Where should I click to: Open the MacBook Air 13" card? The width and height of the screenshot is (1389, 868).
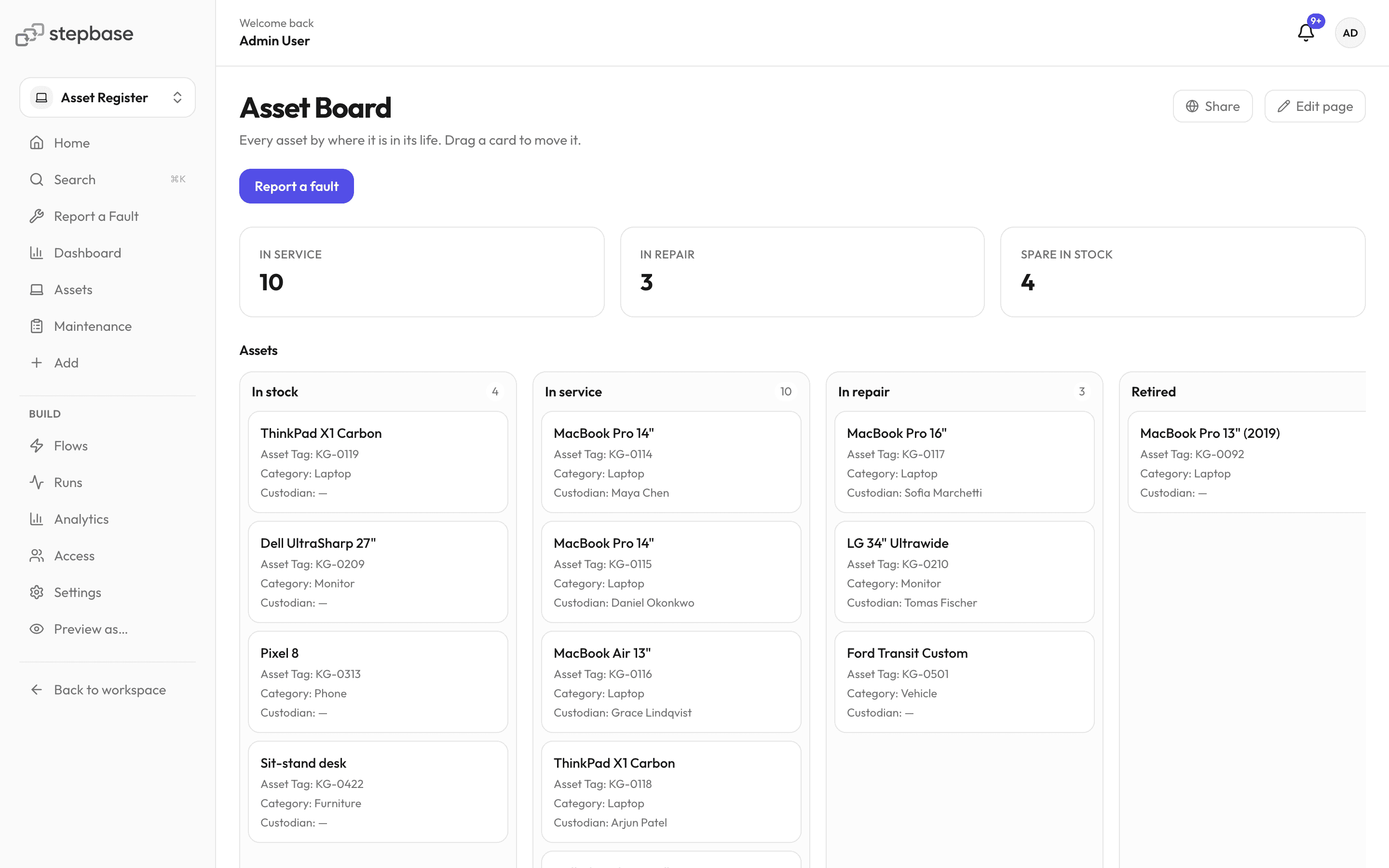tap(671, 682)
